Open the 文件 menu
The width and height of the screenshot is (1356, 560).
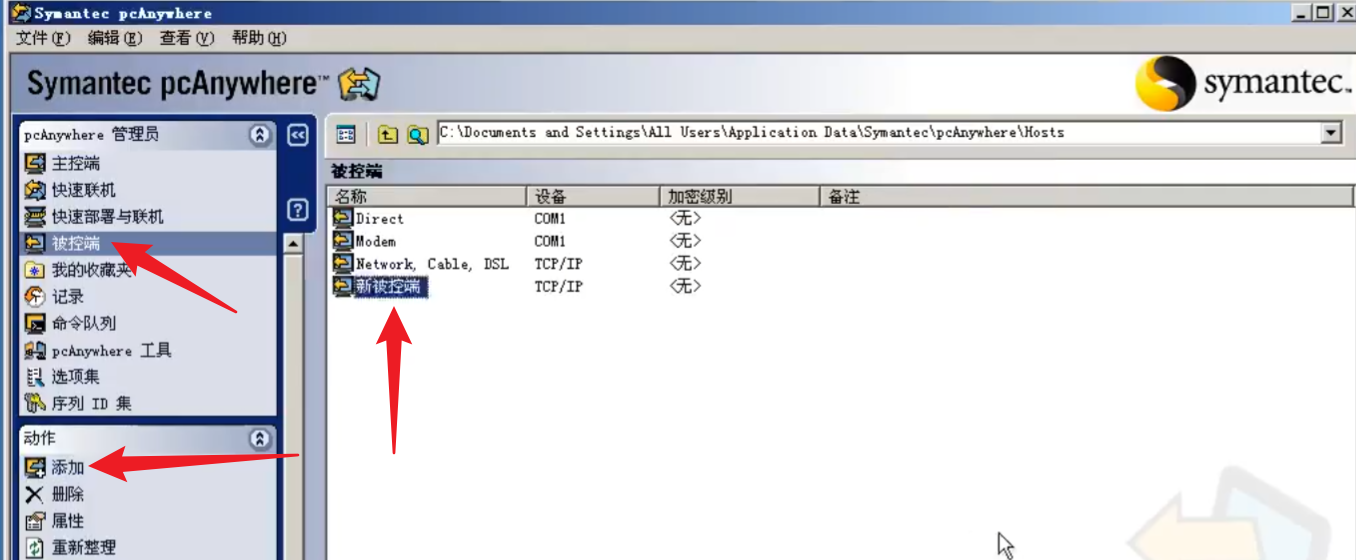pos(44,38)
